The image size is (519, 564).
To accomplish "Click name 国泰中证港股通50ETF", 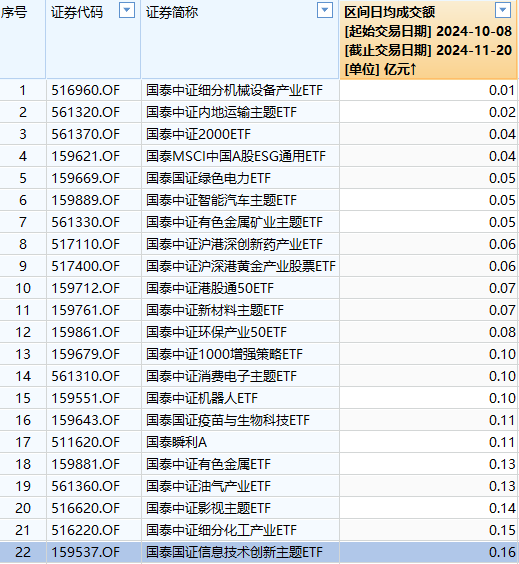I will click(x=210, y=288).
